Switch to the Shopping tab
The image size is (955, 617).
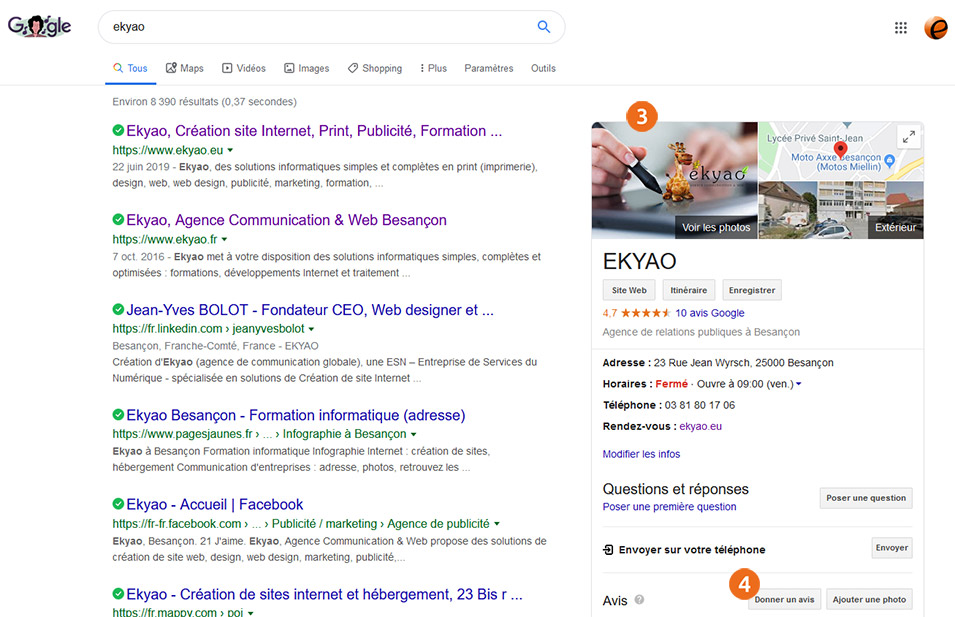tap(375, 68)
